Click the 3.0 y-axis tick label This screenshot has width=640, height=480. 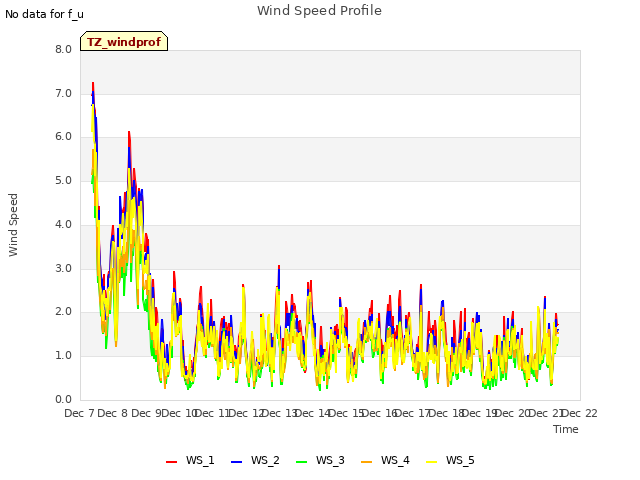[63, 268]
